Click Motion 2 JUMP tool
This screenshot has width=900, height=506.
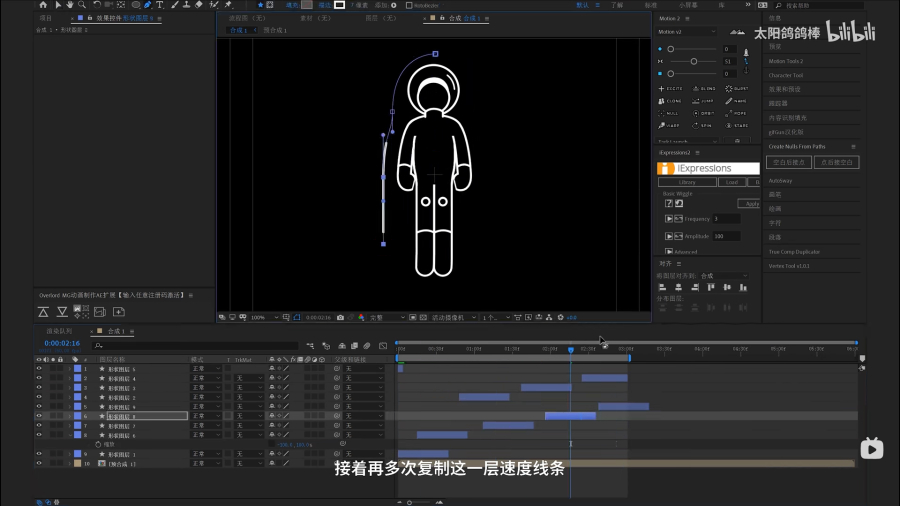(x=704, y=101)
